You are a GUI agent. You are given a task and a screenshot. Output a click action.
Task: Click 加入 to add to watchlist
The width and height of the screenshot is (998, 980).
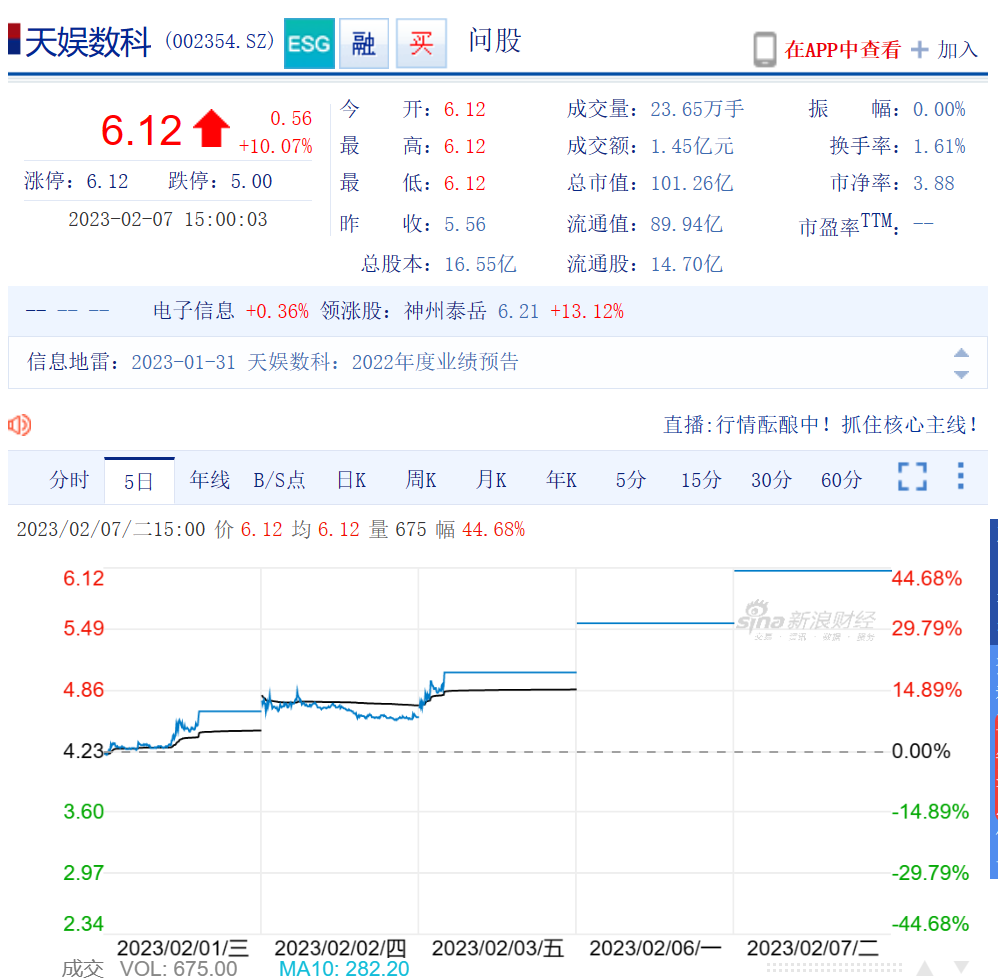pos(957,50)
